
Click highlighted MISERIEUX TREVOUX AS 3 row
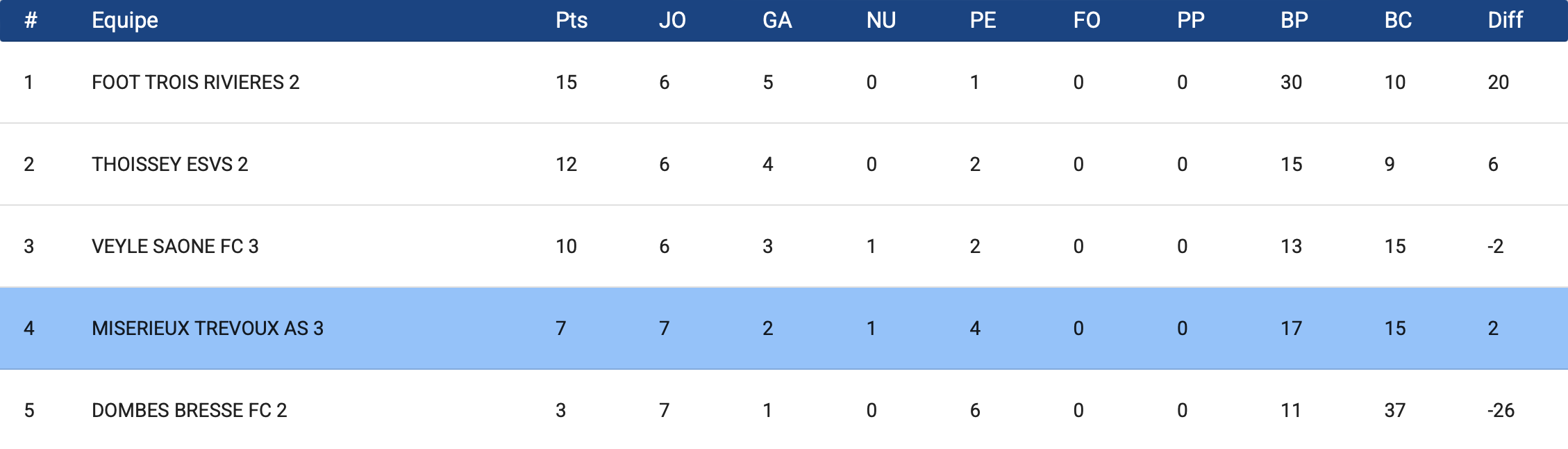[784, 328]
